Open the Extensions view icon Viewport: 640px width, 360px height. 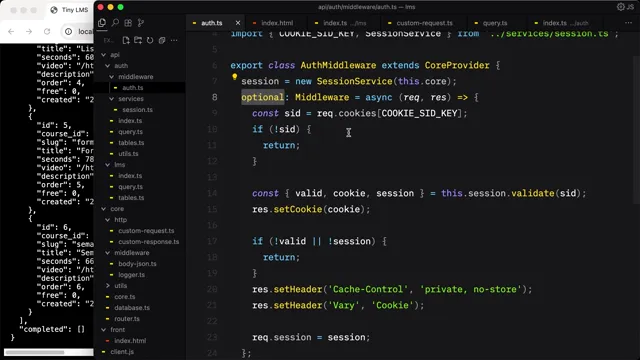(x=128, y=23)
